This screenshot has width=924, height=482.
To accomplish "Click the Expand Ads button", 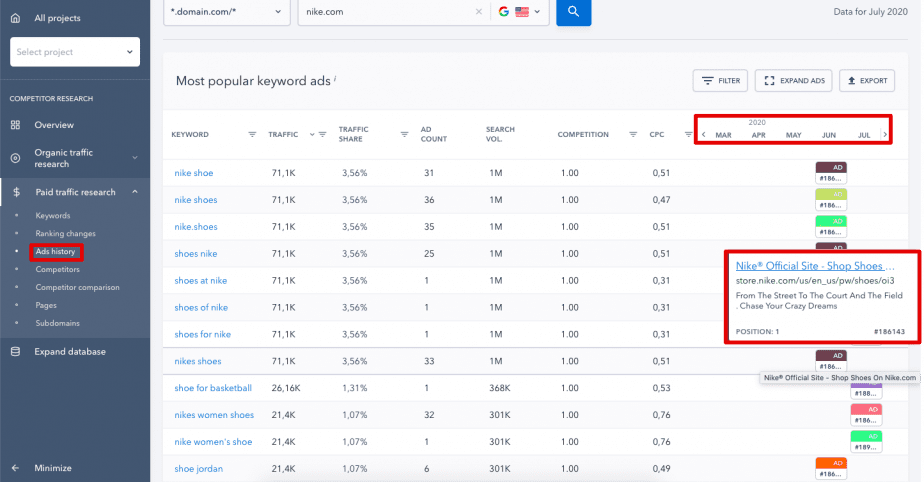I will (x=793, y=81).
